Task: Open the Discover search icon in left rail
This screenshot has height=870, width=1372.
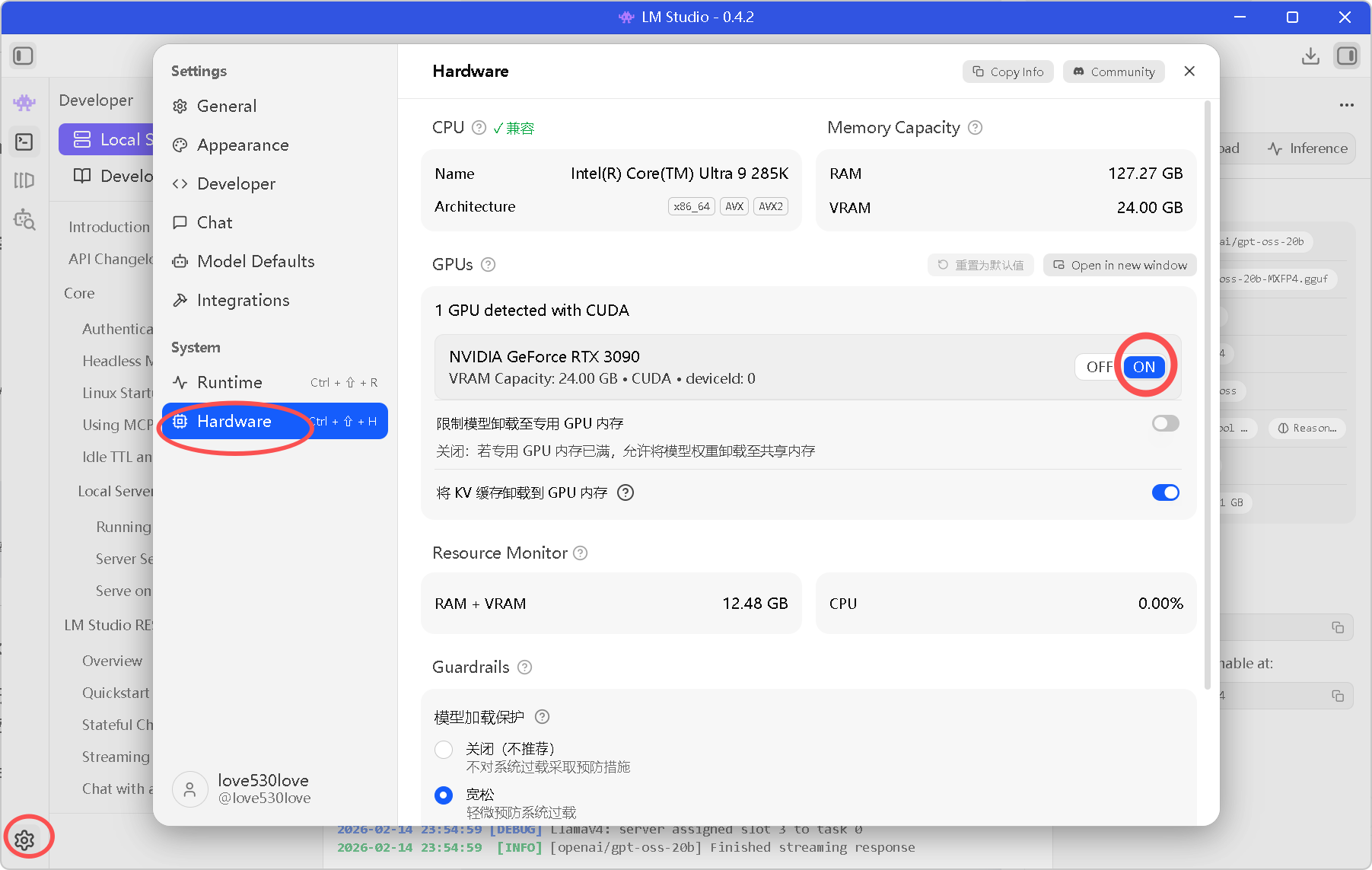Action: [x=24, y=219]
